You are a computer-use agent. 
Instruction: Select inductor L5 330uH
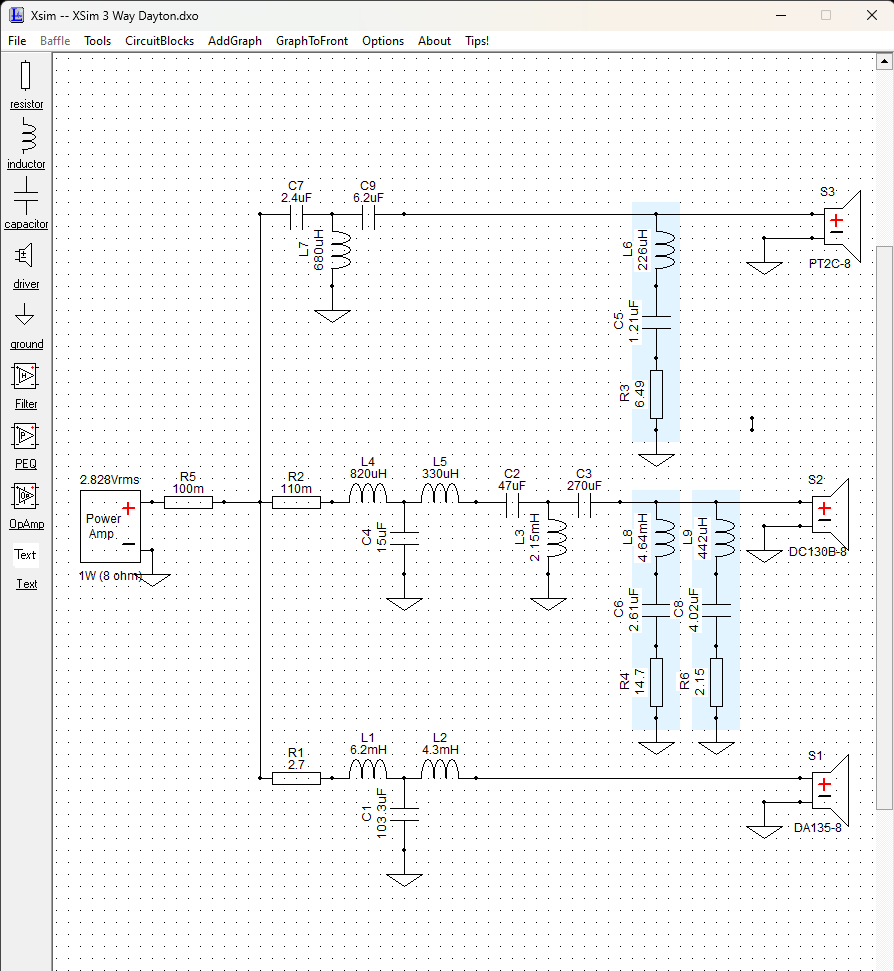click(440, 494)
